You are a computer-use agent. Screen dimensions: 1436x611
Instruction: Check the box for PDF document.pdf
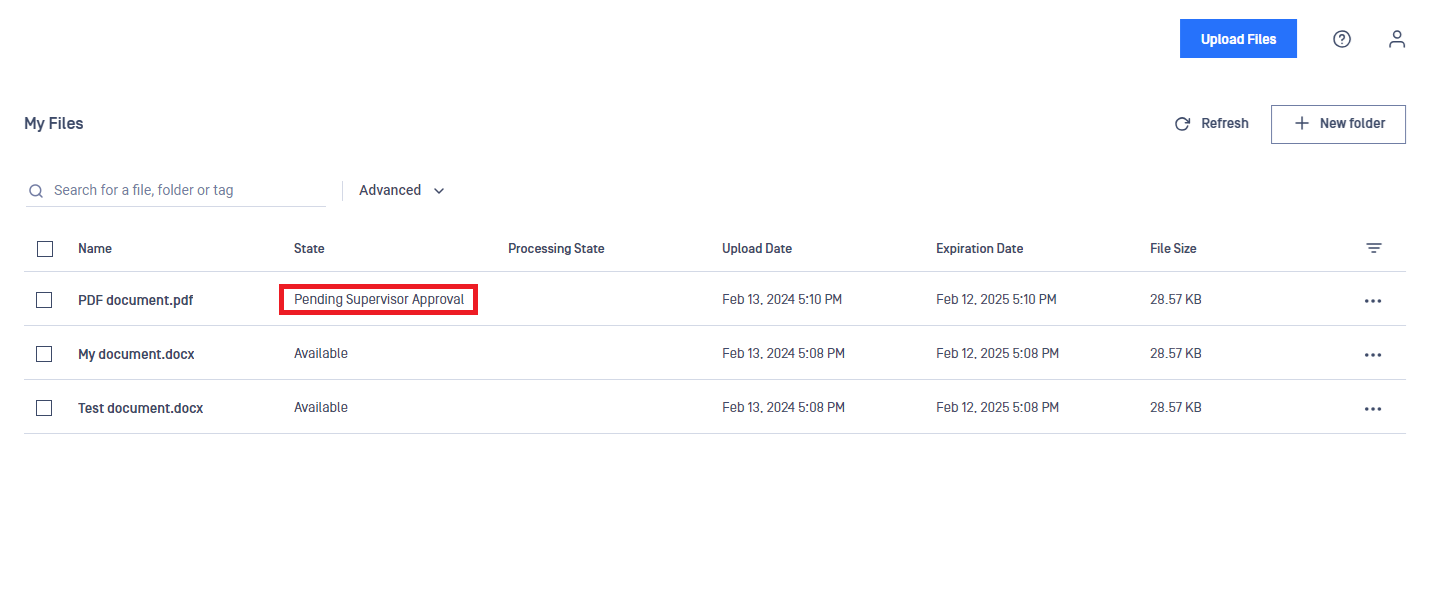coord(44,300)
